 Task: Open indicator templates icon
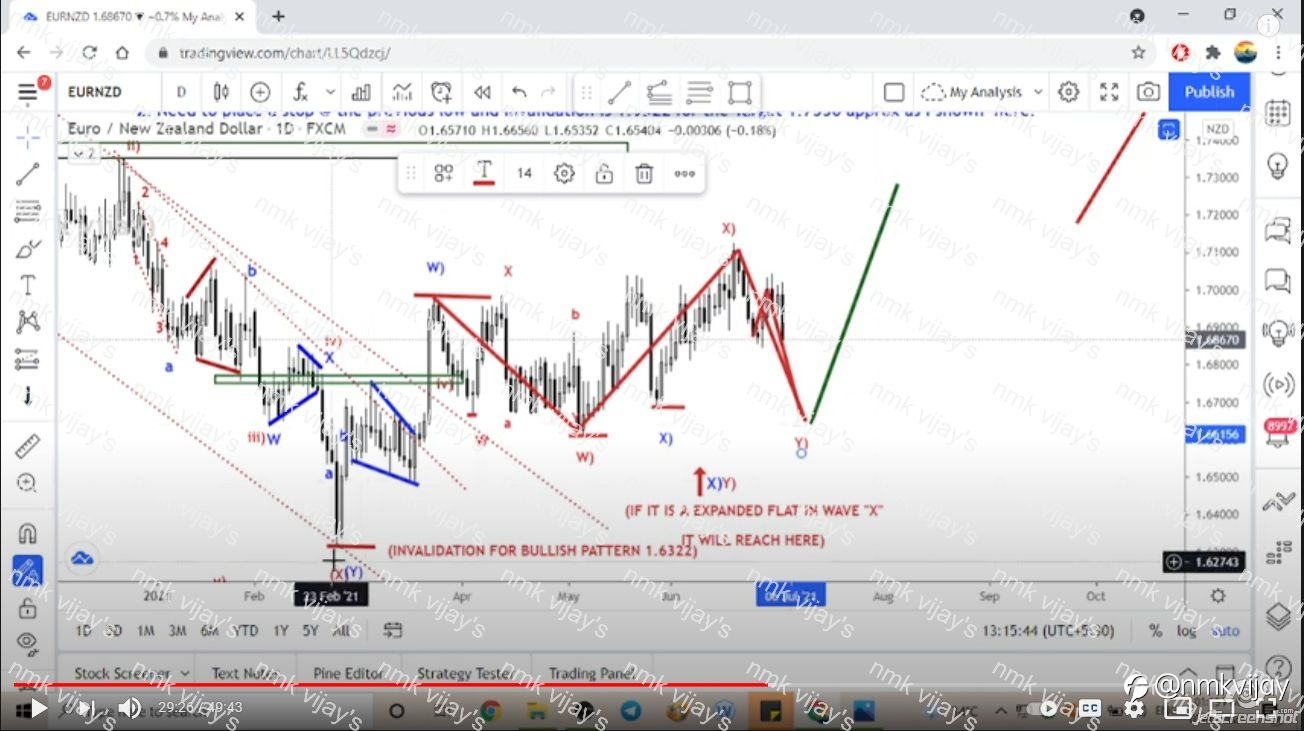(x=402, y=92)
